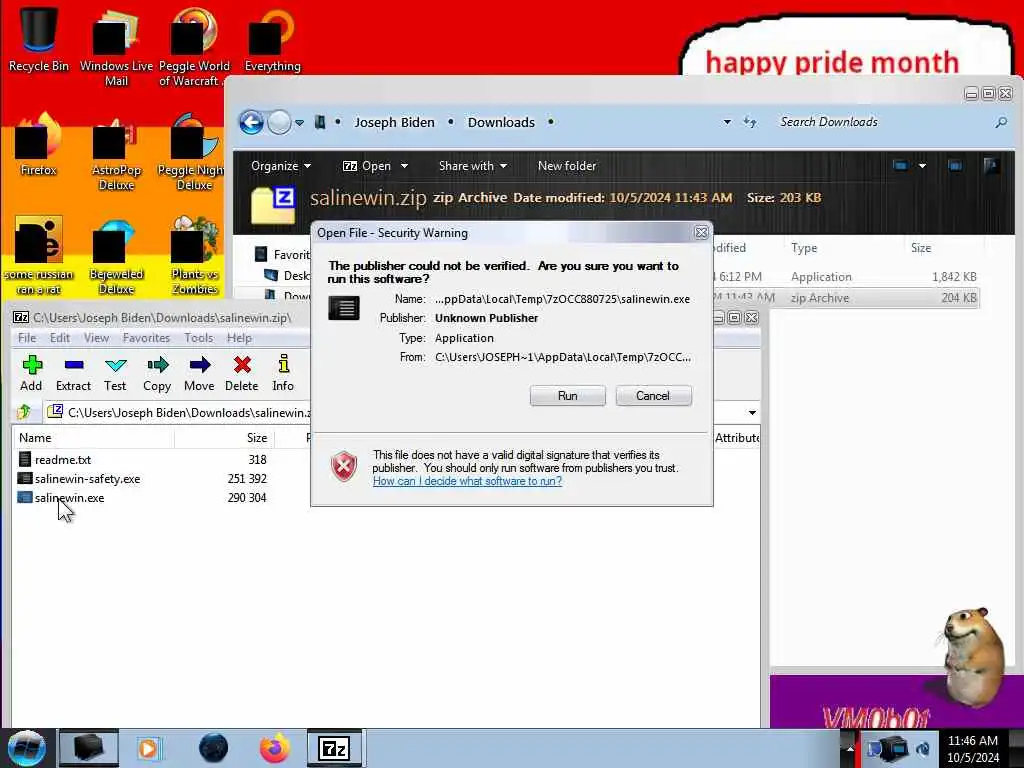
Task: Click the taskbar clock 11:46 AM
Action: coord(973,749)
